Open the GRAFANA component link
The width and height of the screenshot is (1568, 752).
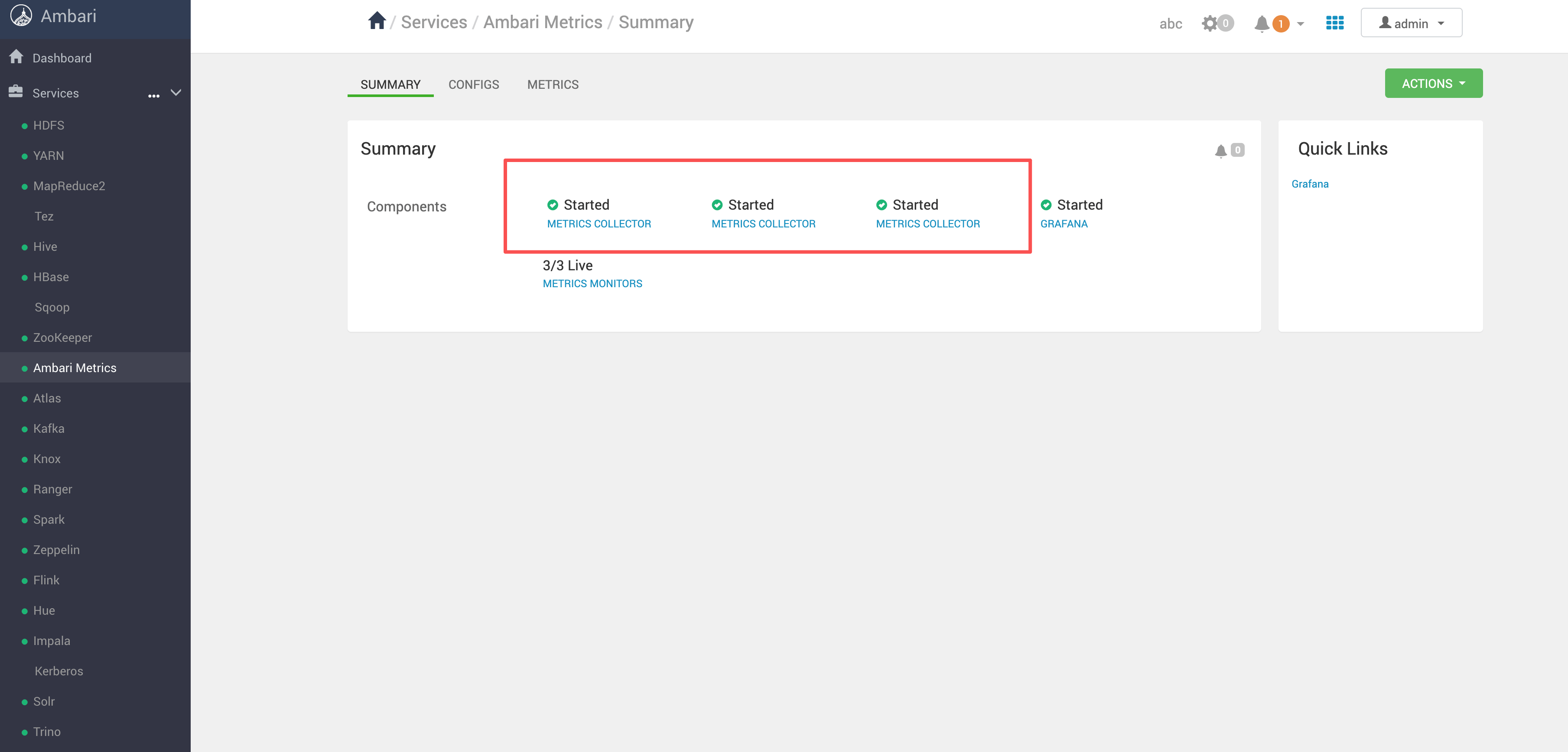click(x=1064, y=224)
